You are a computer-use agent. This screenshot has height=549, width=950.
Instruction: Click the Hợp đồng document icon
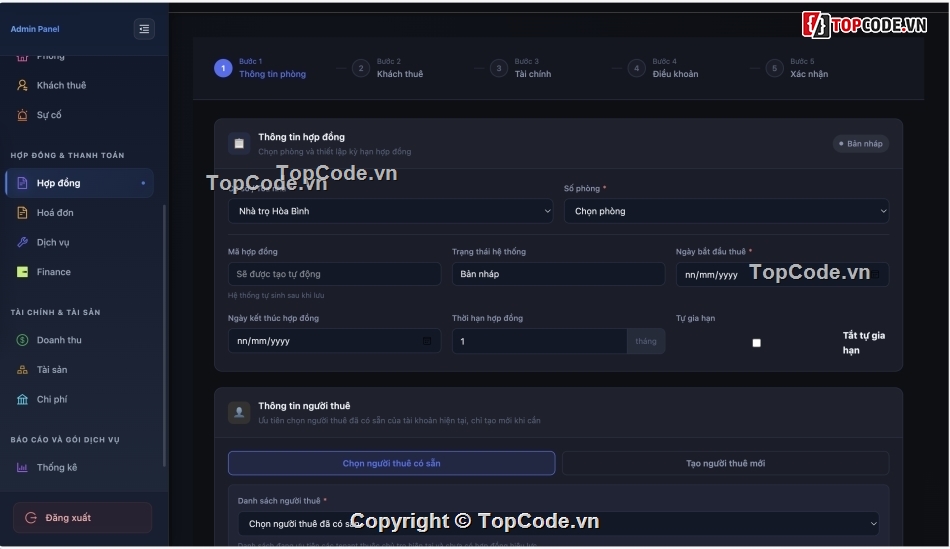click(22, 183)
